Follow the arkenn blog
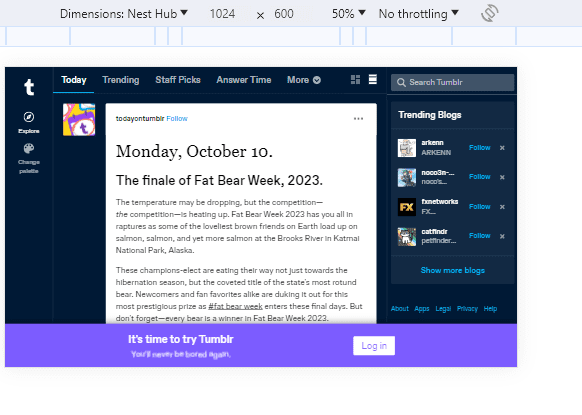This screenshot has height=415, width=582. click(x=480, y=147)
